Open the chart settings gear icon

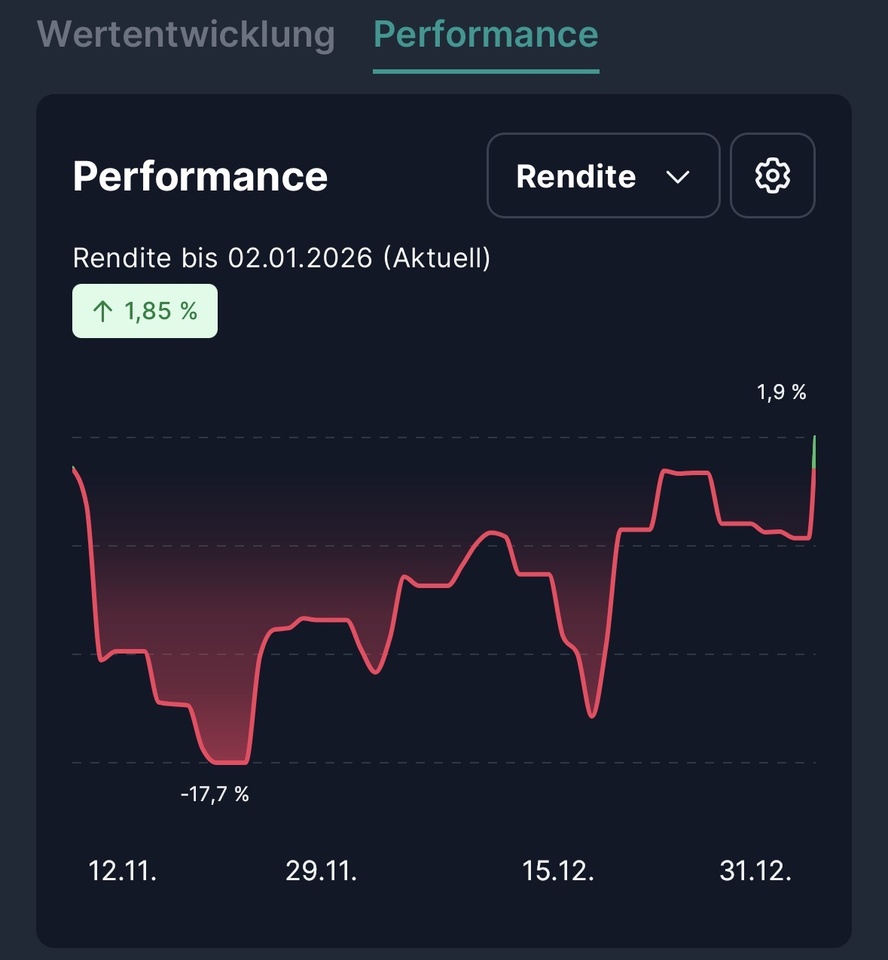pos(772,176)
